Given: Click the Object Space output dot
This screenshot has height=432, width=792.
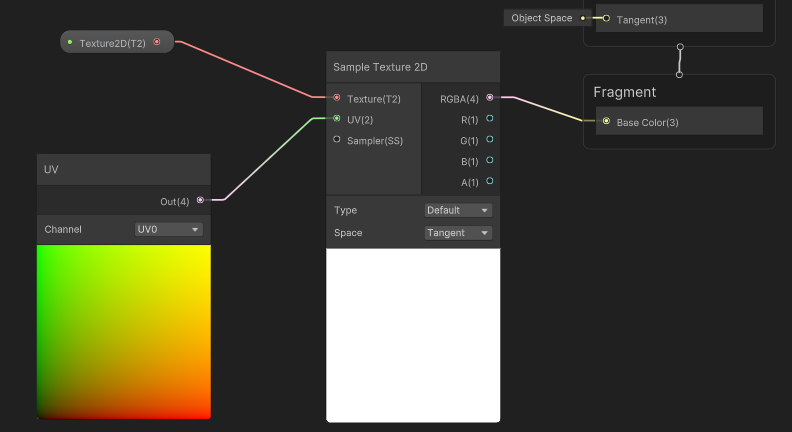Looking at the screenshot, I should pyautogui.click(x=582, y=18).
